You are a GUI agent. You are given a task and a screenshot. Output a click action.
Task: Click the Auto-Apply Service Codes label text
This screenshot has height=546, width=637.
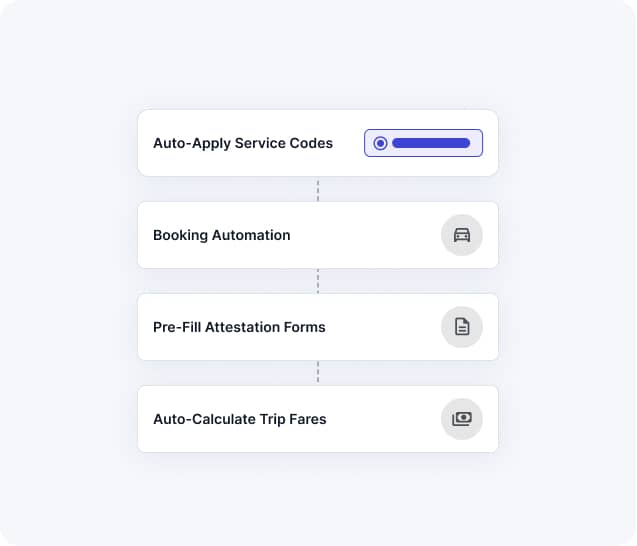click(x=243, y=143)
